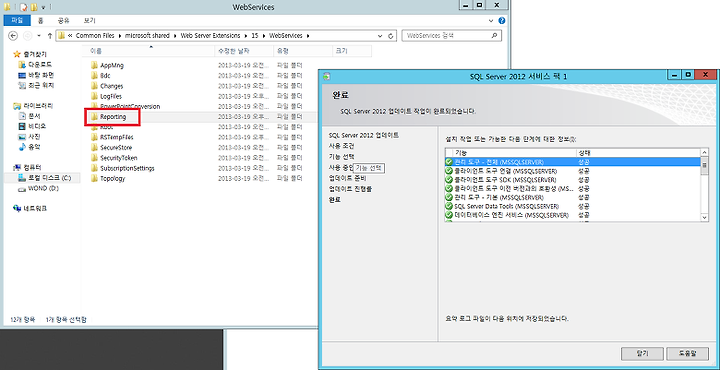Click green check beside 데이터베이스 엔진 서비스
This screenshot has height=370, width=720.
coord(449,215)
